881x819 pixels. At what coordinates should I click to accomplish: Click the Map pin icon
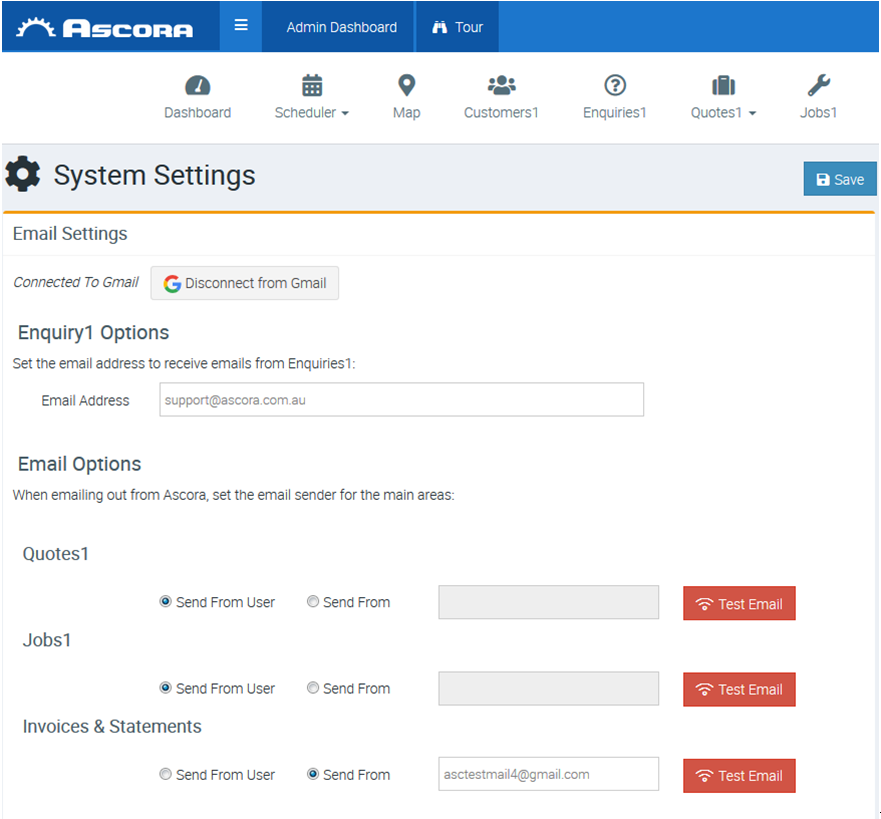pos(406,85)
